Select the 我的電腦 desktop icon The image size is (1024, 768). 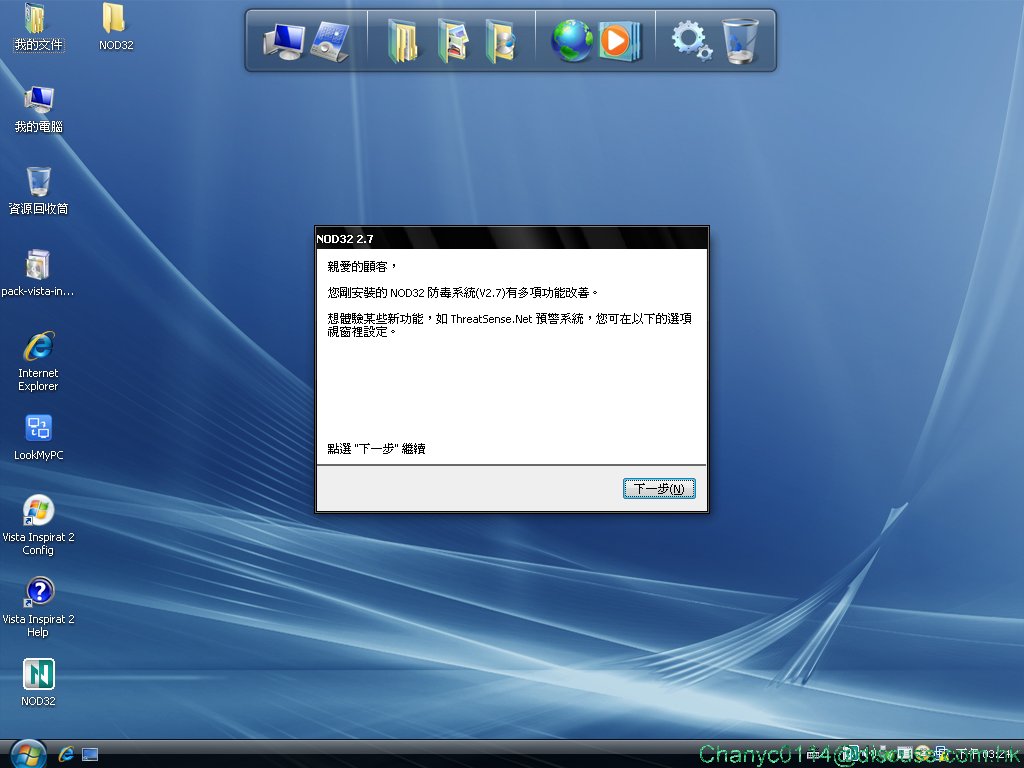tap(39, 109)
